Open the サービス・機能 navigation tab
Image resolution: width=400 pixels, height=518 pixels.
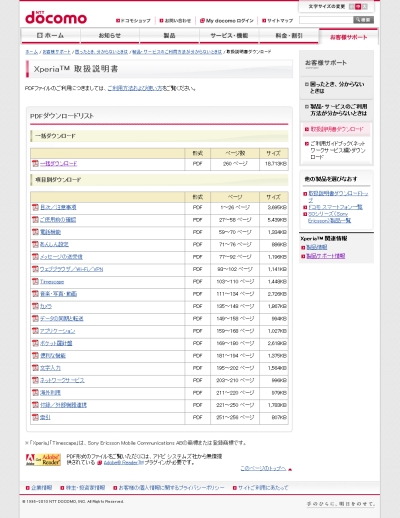coord(229,36)
